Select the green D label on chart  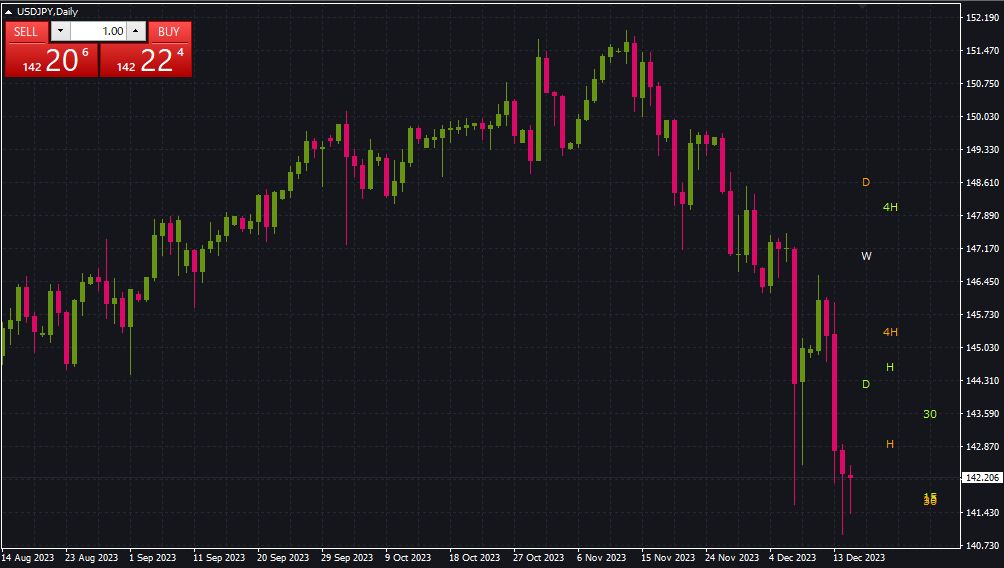click(x=866, y=384)
